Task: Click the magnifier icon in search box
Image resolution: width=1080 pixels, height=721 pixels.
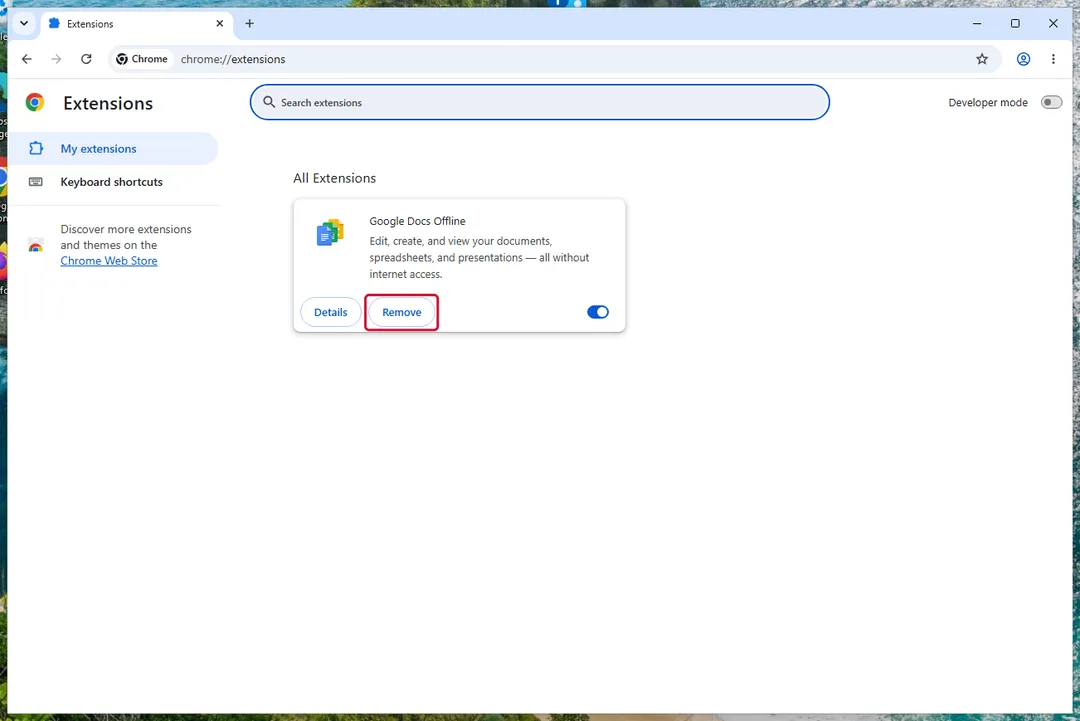Action: tap(269, 102)
